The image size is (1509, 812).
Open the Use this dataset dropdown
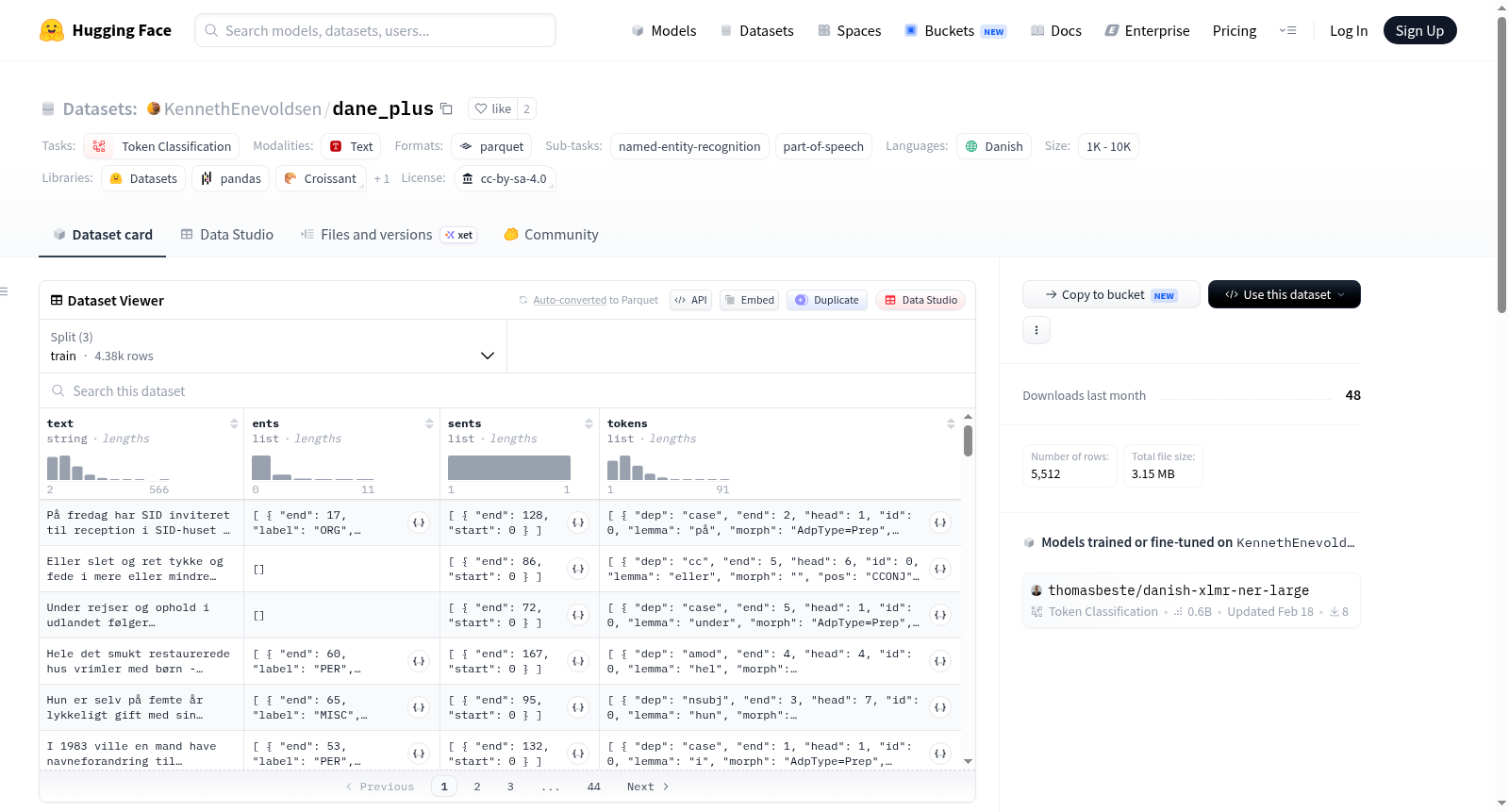pyautogui.click(x=1285, y=294)
